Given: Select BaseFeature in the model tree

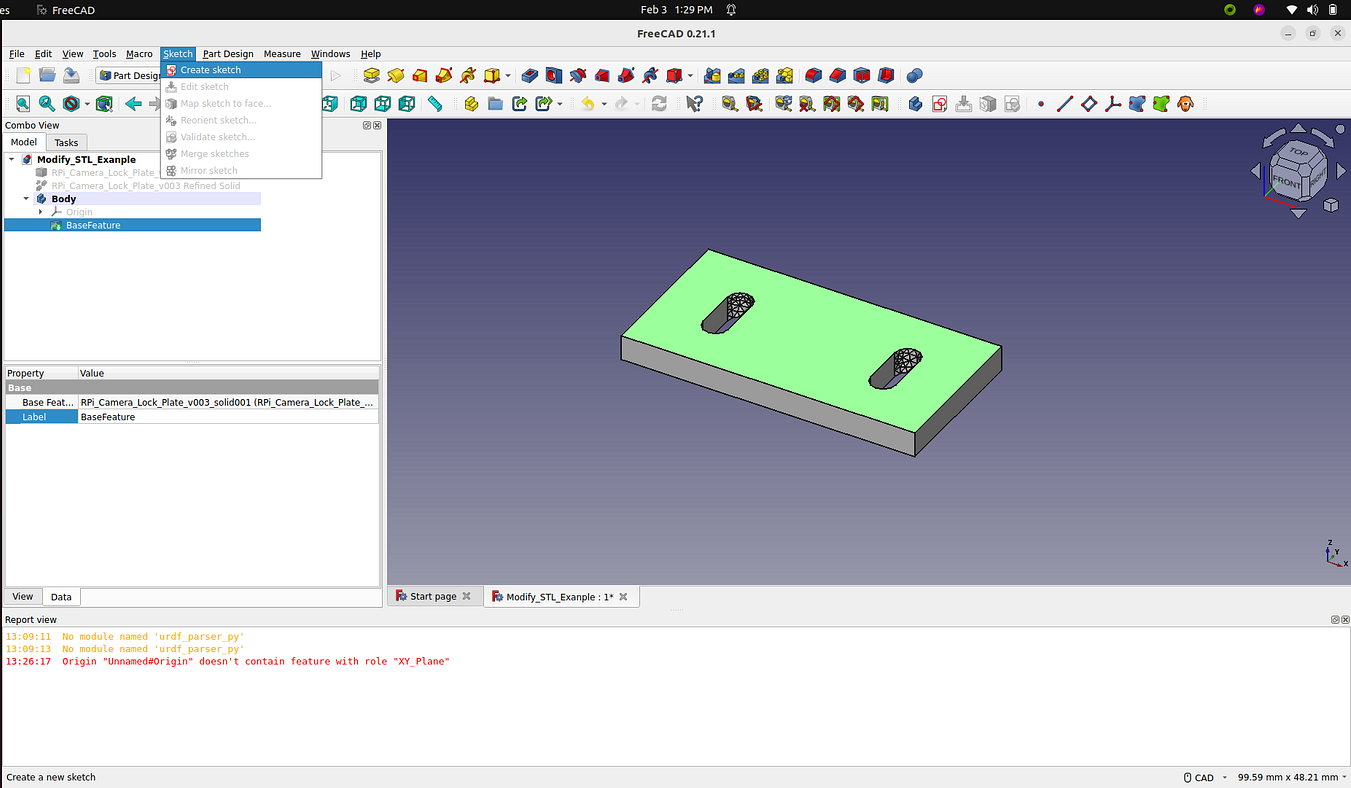Looking at the screenshot, I should click(93, 225).
